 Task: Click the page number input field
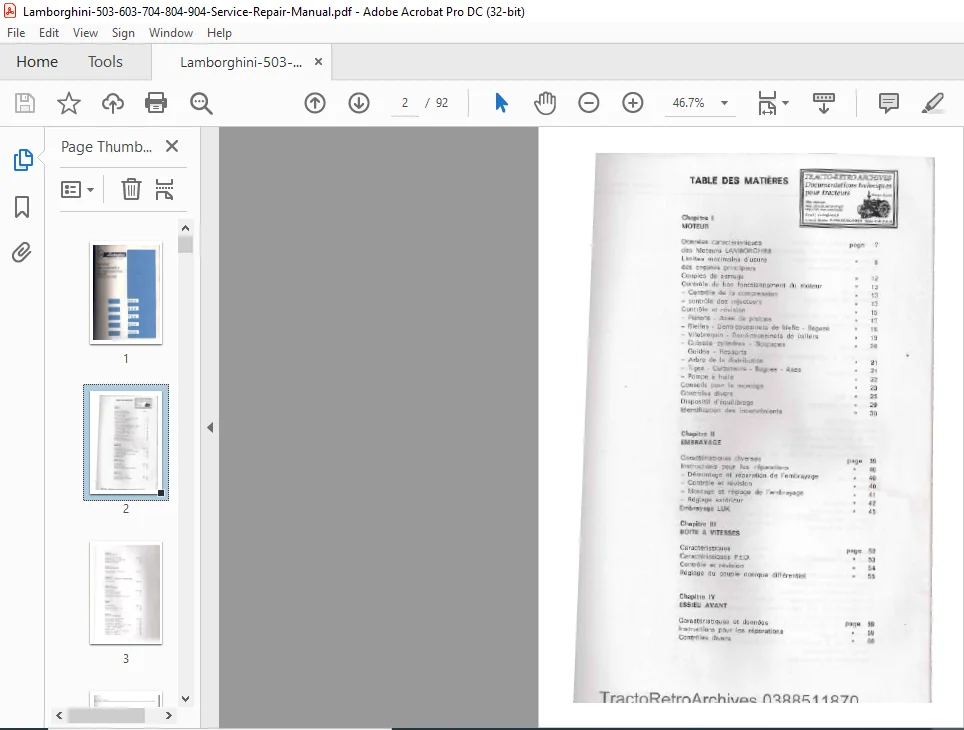coord(405,103)
